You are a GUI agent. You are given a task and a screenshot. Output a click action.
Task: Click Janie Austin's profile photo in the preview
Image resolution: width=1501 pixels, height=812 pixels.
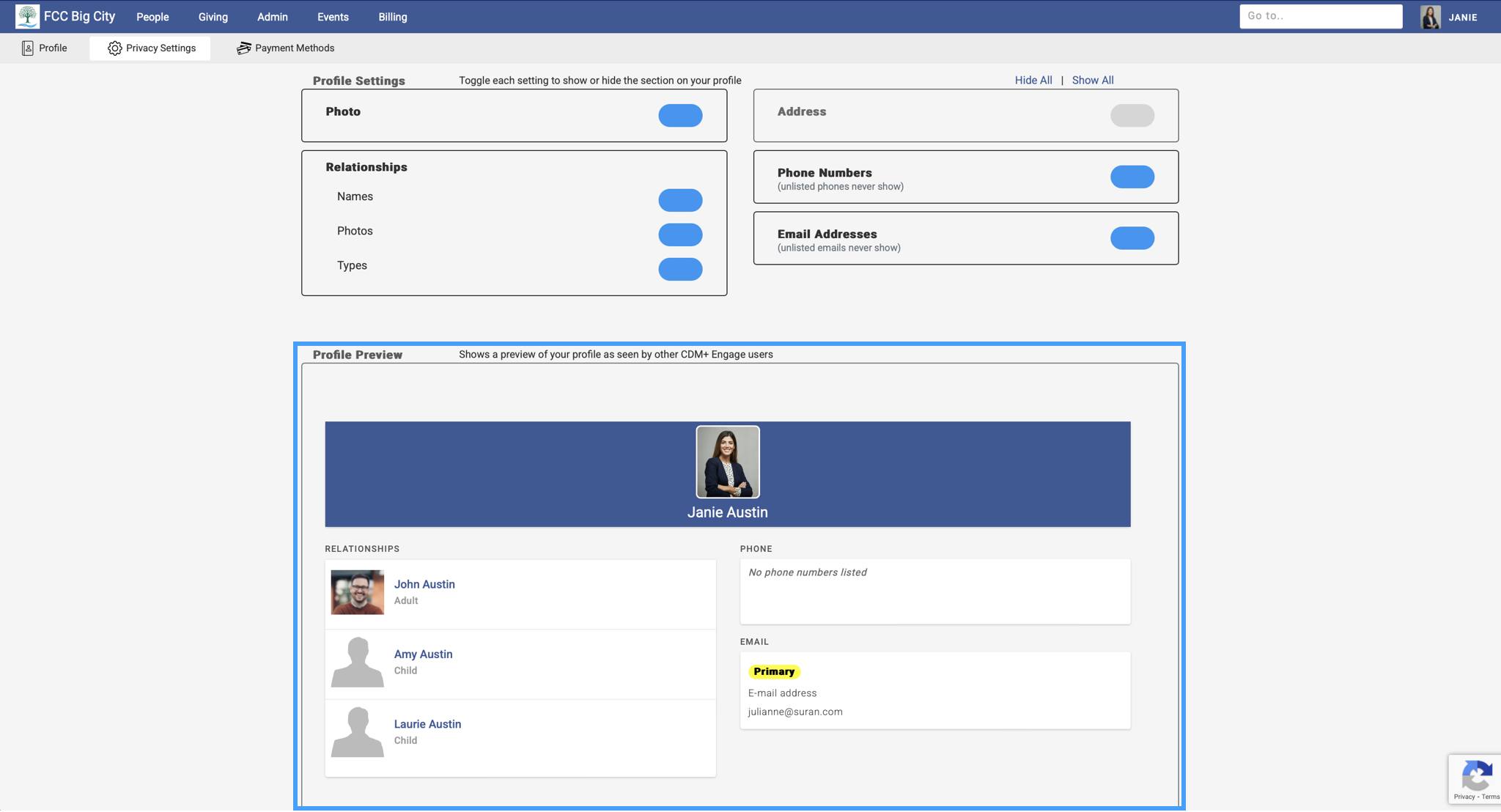coord(728,461)
